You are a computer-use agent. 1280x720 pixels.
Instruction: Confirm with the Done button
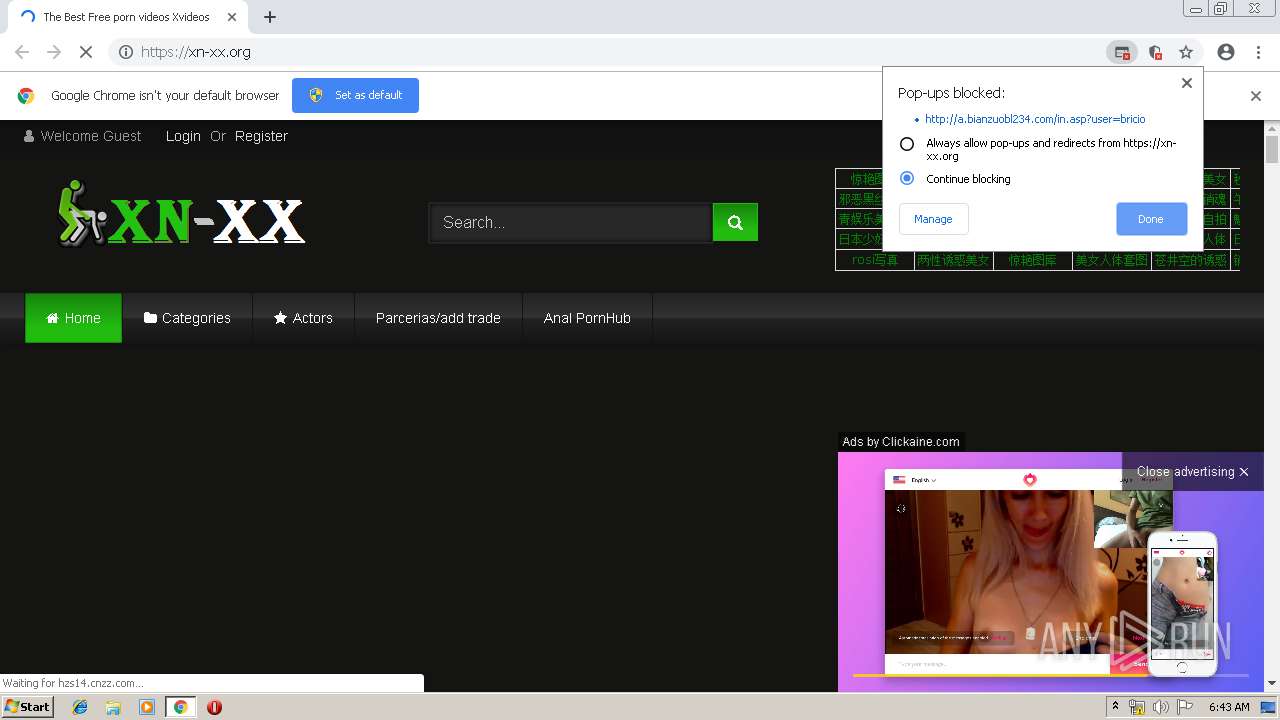tap(1151, 219)
